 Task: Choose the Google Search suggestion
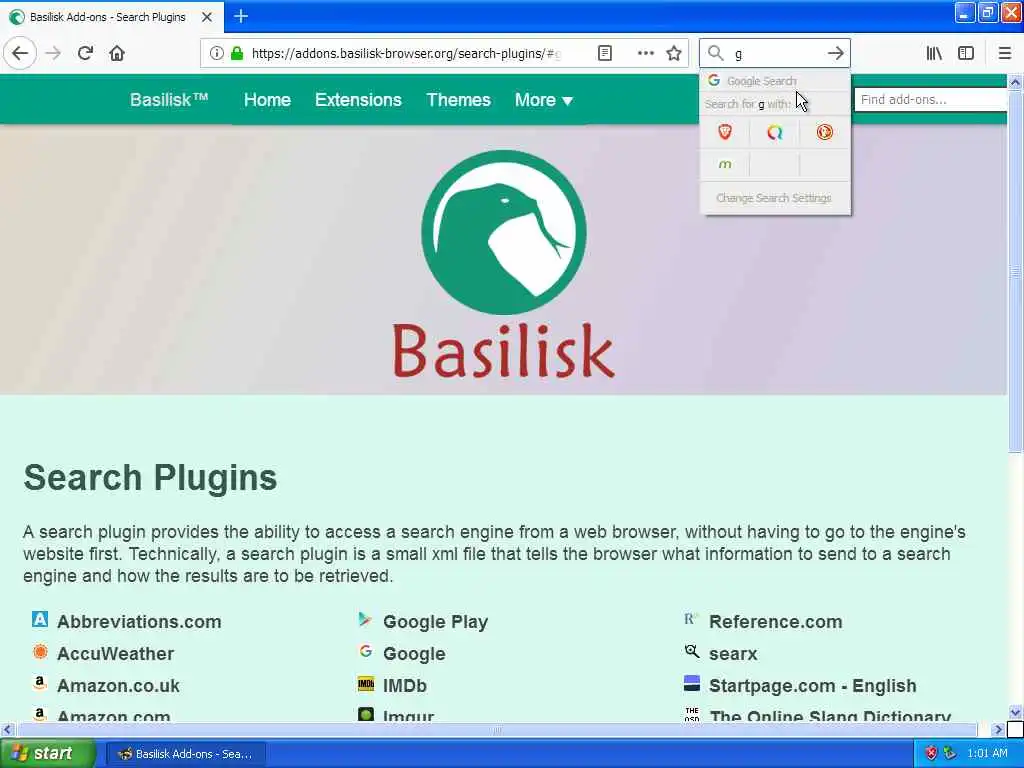(x=775, y=81)
